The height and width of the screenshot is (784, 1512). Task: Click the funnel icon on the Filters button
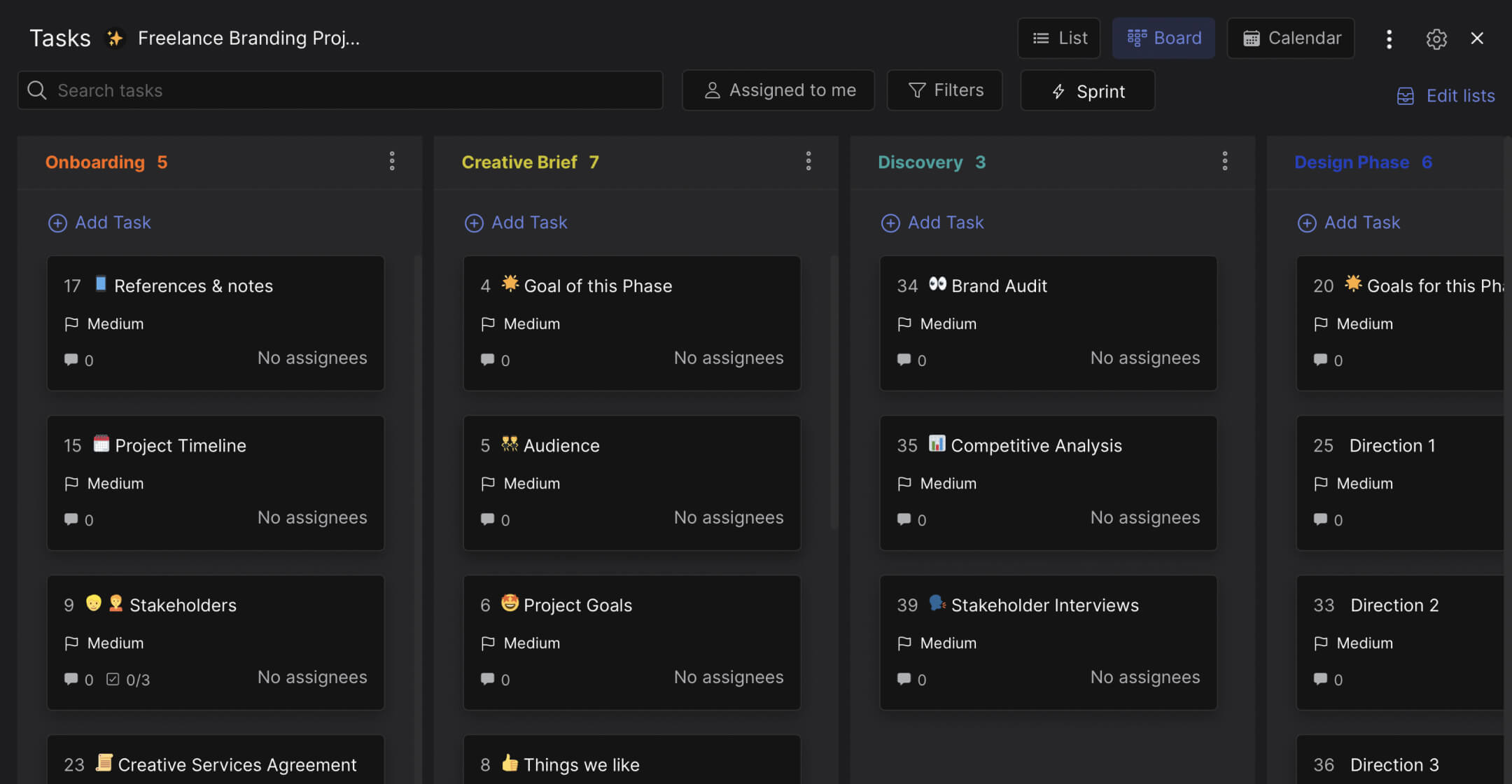(x=916, y=90)
